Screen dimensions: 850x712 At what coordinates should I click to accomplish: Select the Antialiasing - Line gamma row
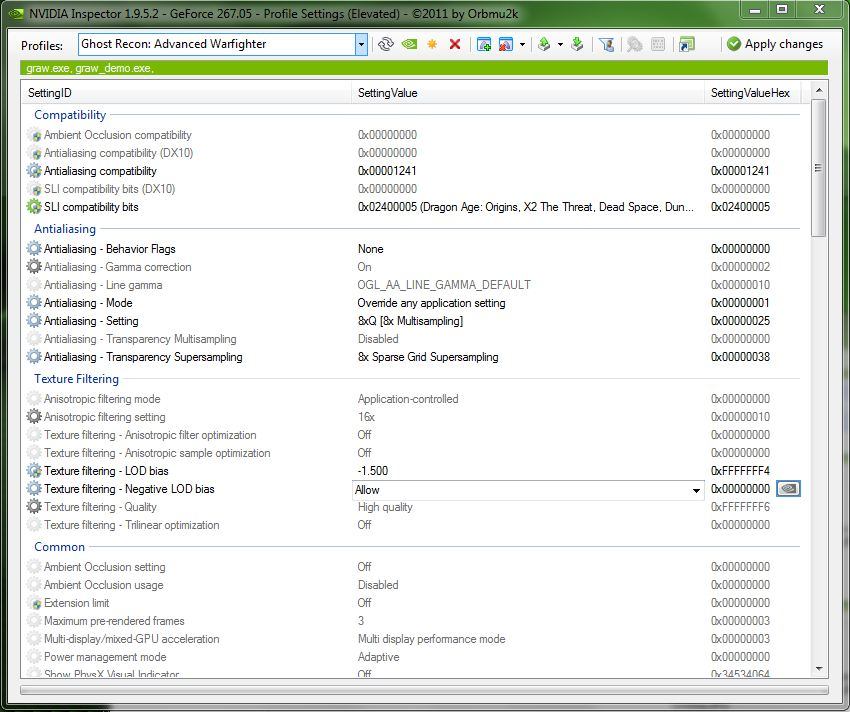pyautogui.click(x=416, y=285)
